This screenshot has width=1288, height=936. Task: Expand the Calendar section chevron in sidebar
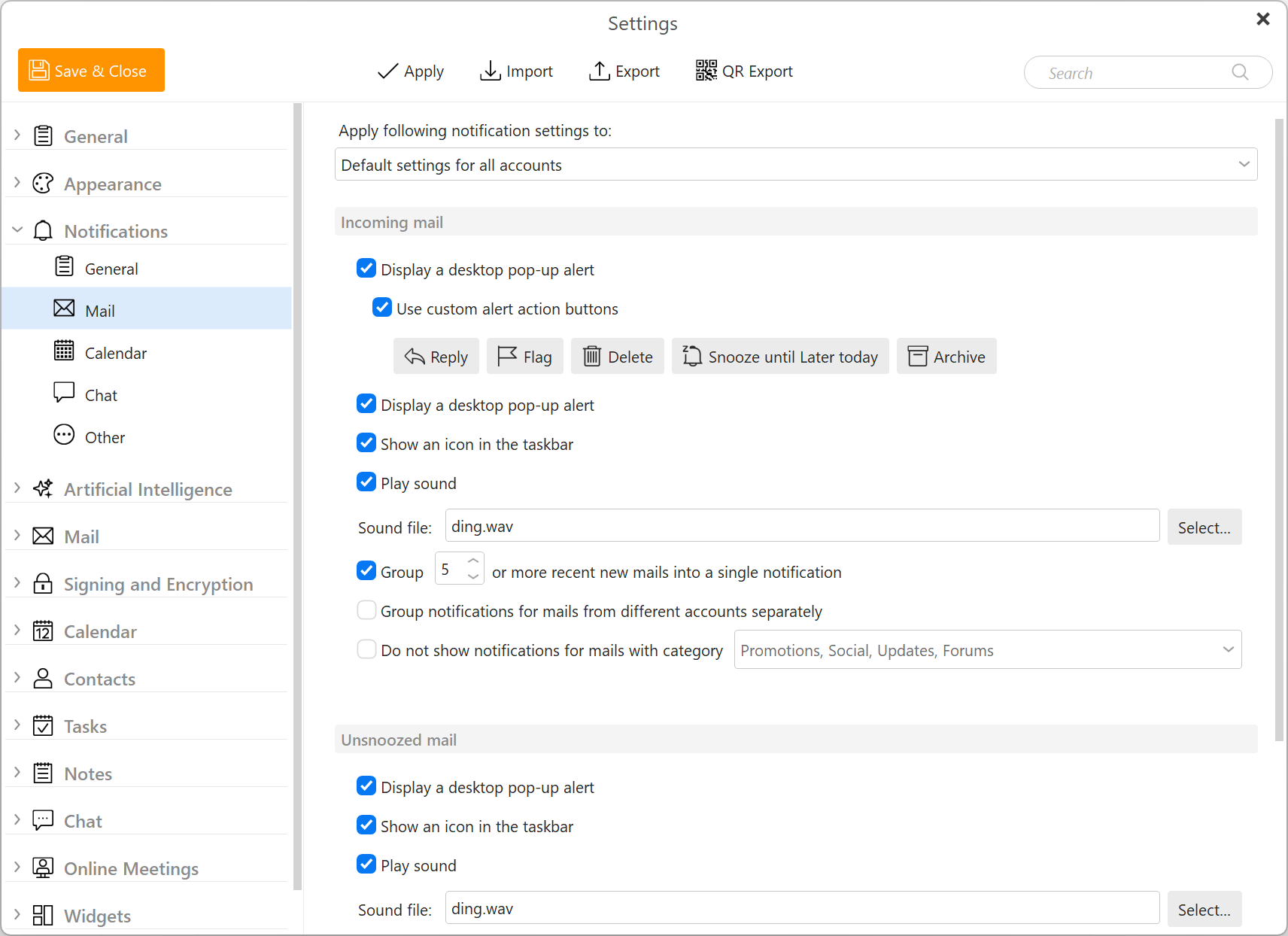17,631
